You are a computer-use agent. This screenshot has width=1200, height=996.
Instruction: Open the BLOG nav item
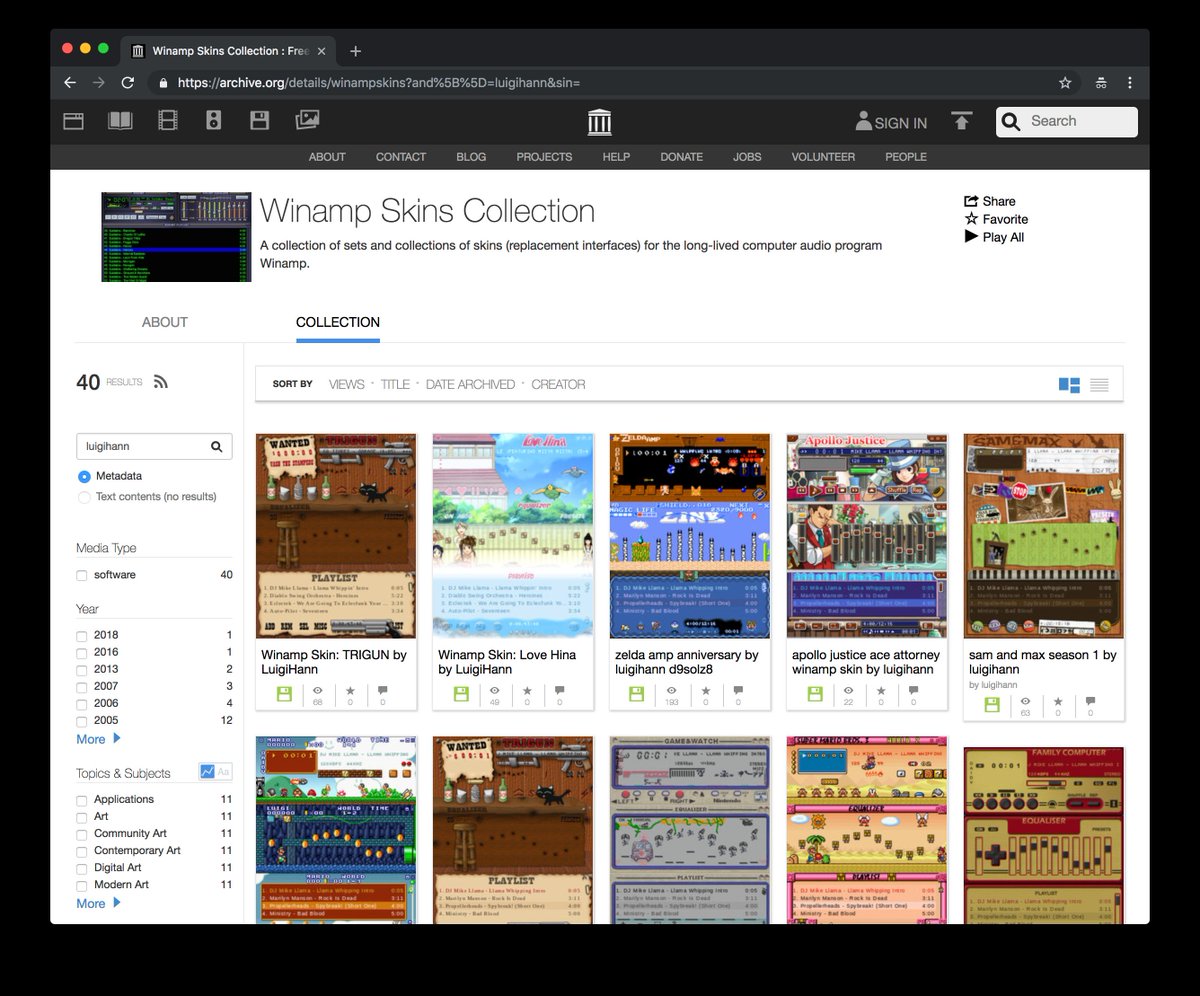(471, 157)
